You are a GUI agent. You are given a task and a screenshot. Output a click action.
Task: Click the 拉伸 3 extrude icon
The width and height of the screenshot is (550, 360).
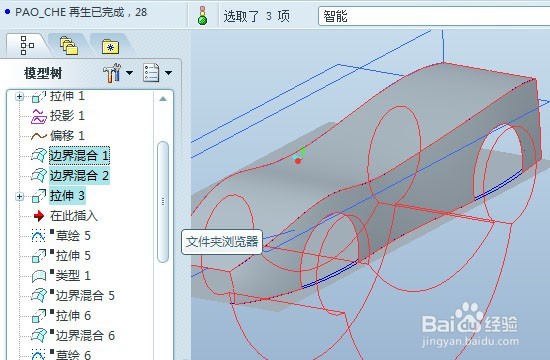pyautogui.click(x=39, y=196)
